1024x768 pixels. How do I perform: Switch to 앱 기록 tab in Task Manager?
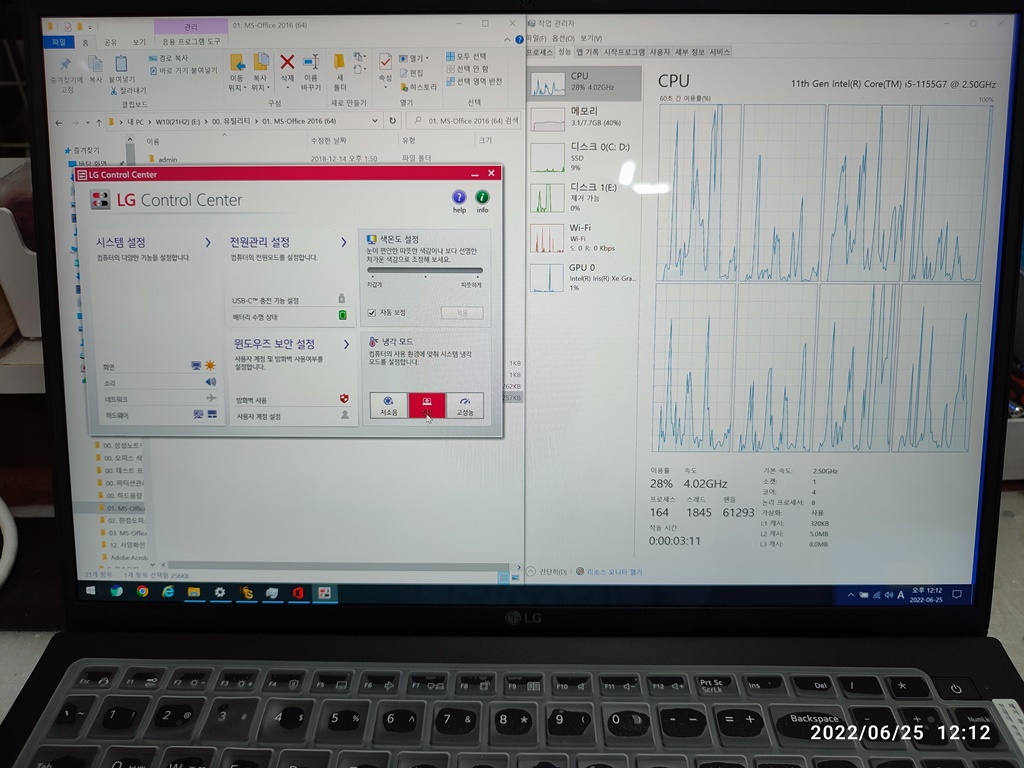pos(587,52)
